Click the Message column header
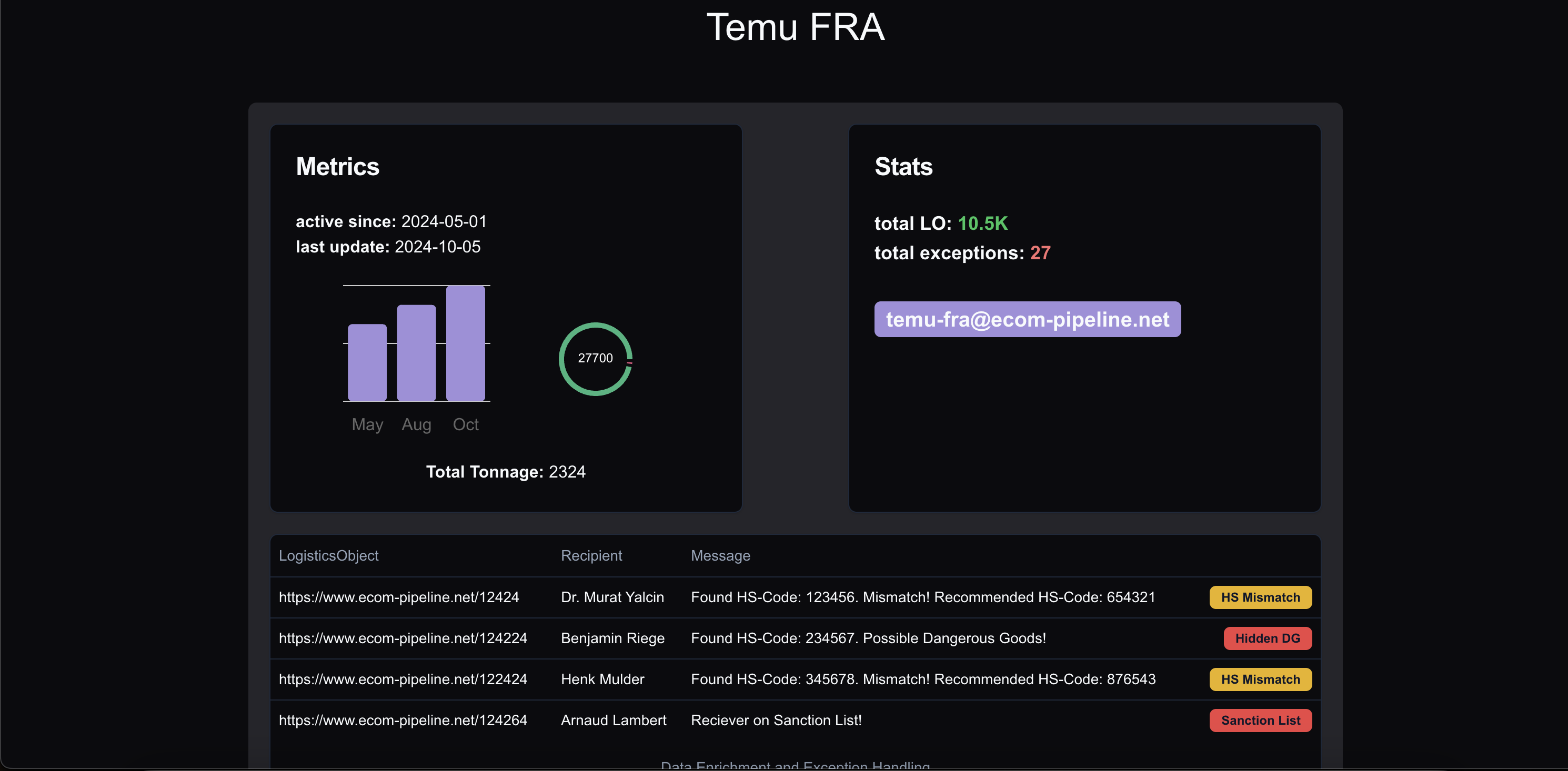The image size is (1568, 771). 720,555
